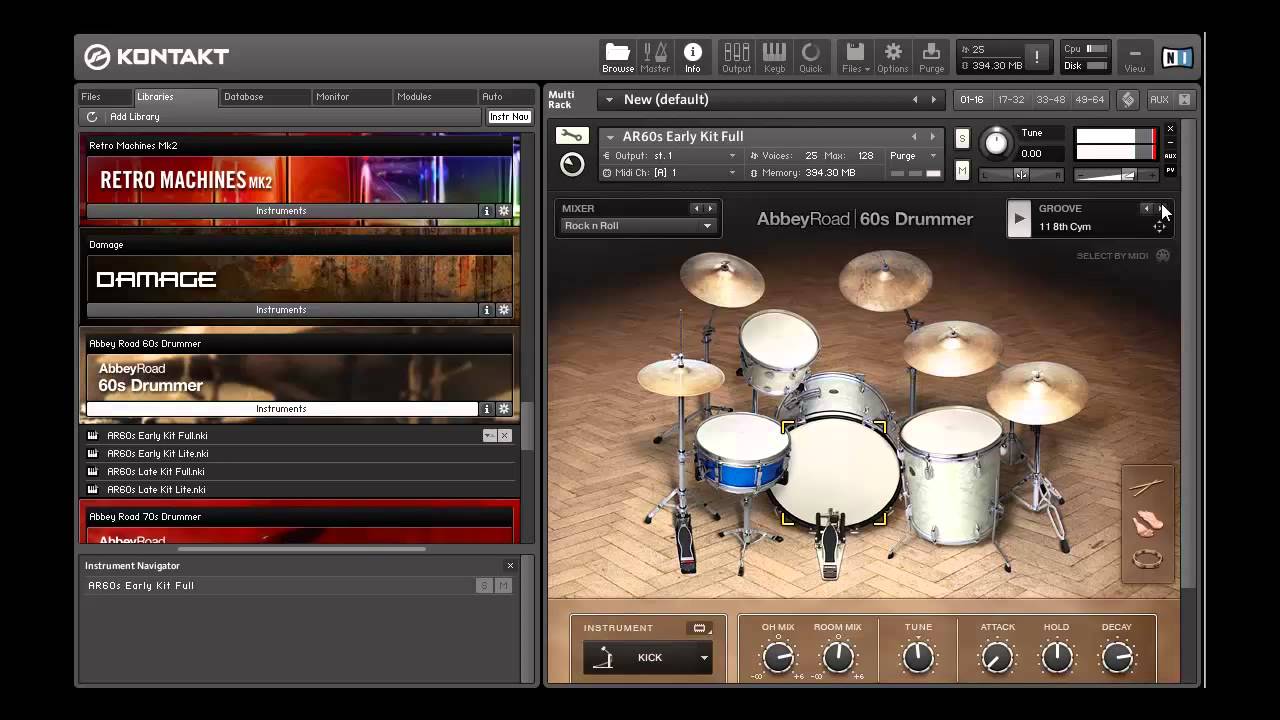Click Instruments button under Abbey Road 60s Drummer
1280x720 pixels.
tap(281, 409)
